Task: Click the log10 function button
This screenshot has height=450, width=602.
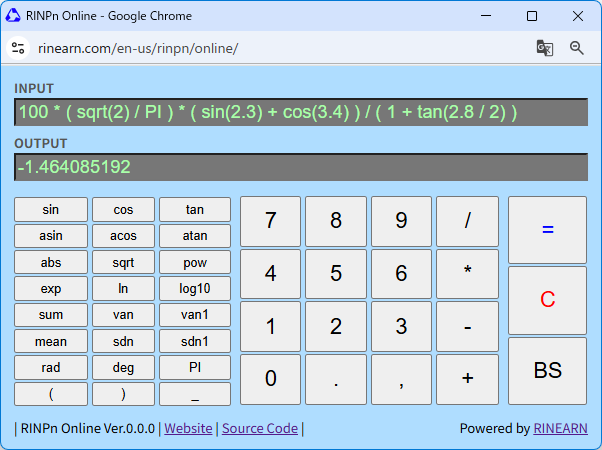Action: pyautogui.click(x=195, y=289)
